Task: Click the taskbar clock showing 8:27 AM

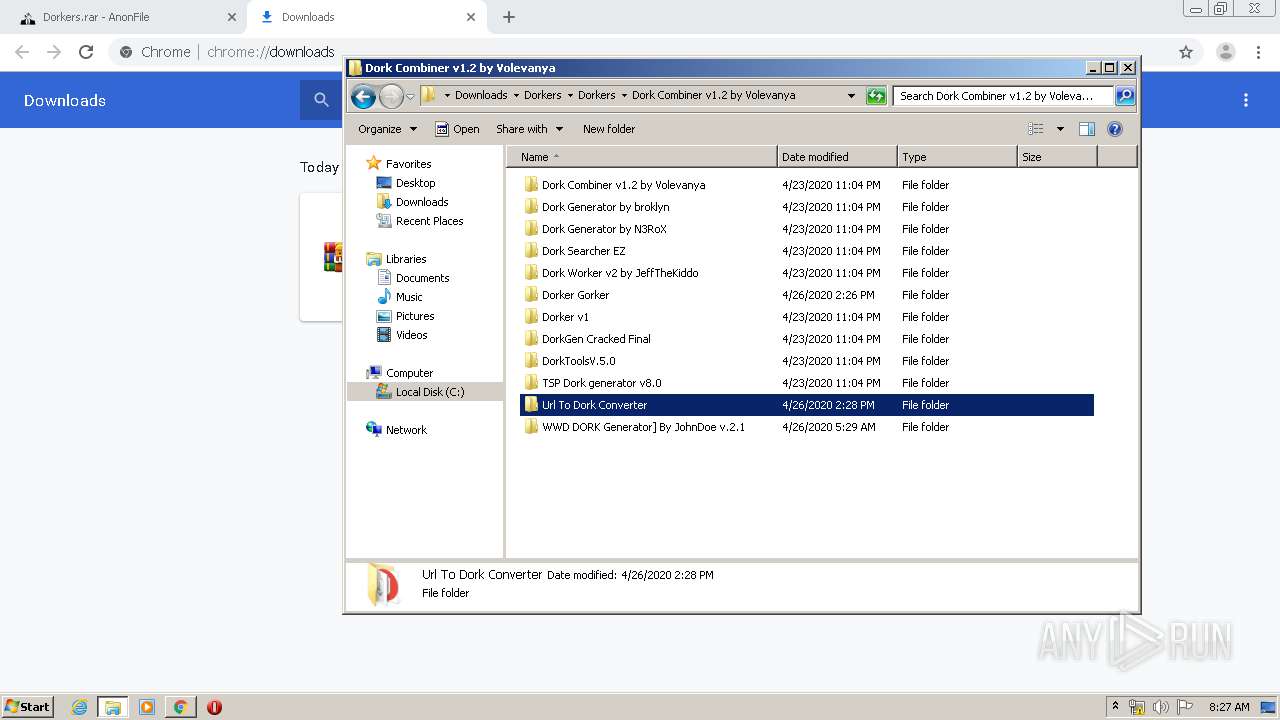Action: 1229,707
